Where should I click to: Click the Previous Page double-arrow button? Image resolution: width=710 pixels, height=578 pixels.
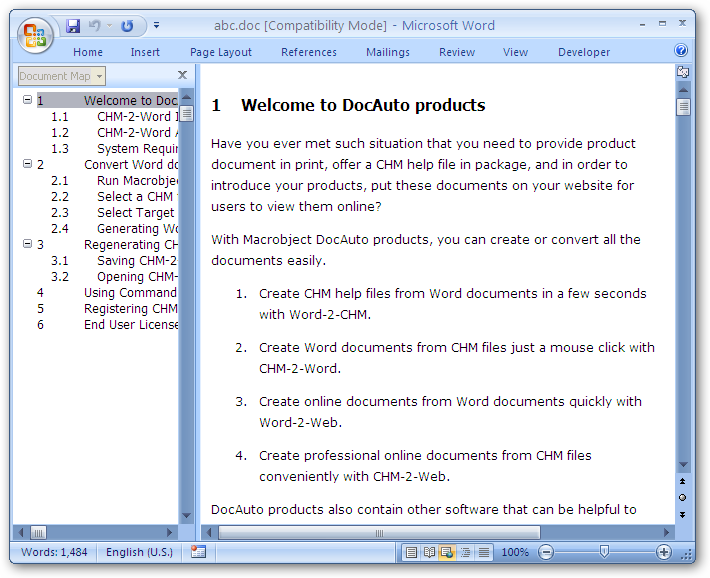682,481
